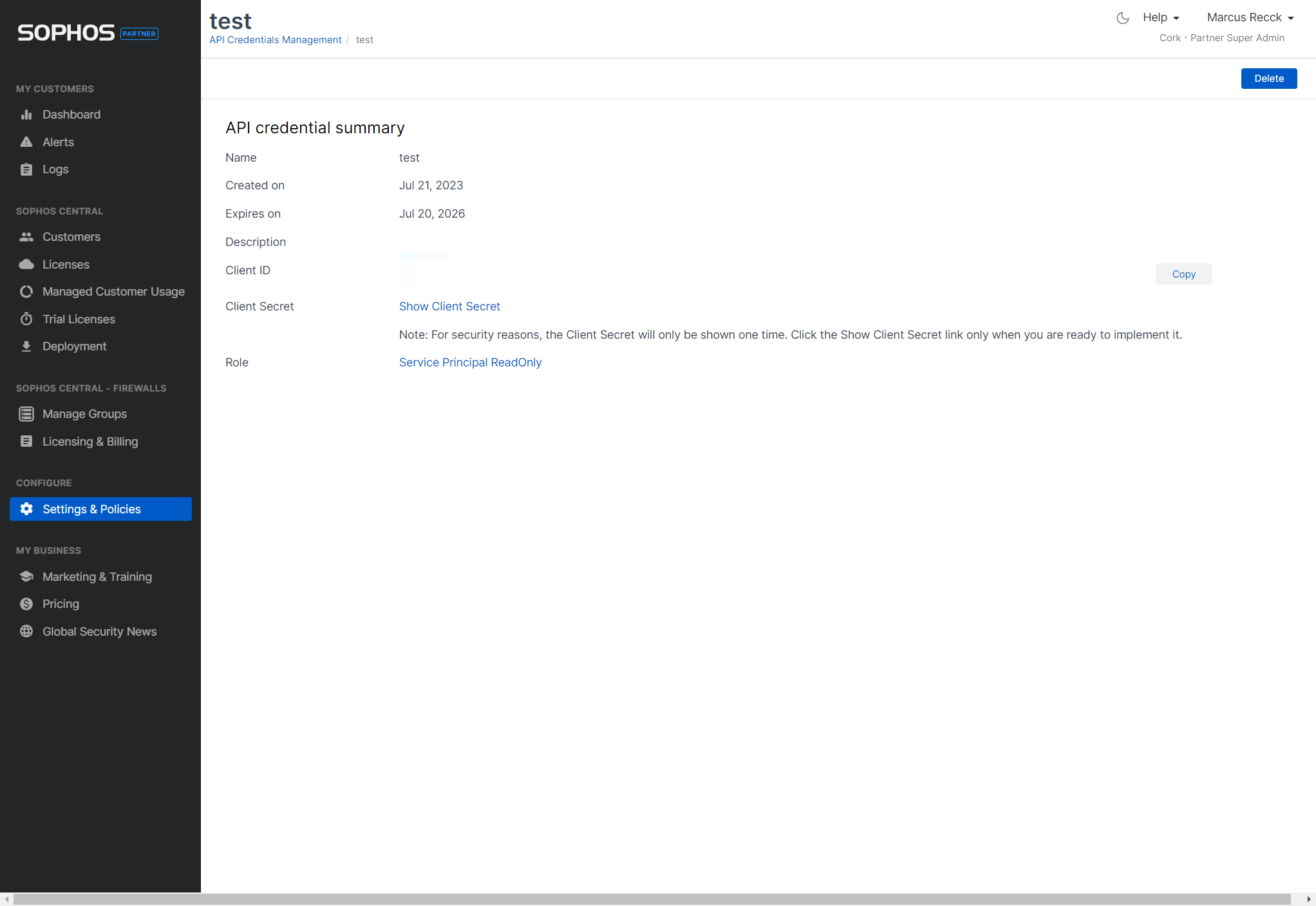1316x906 pixels.
Task: Click the Licenses cloud icon
Action: click(26, 265)
